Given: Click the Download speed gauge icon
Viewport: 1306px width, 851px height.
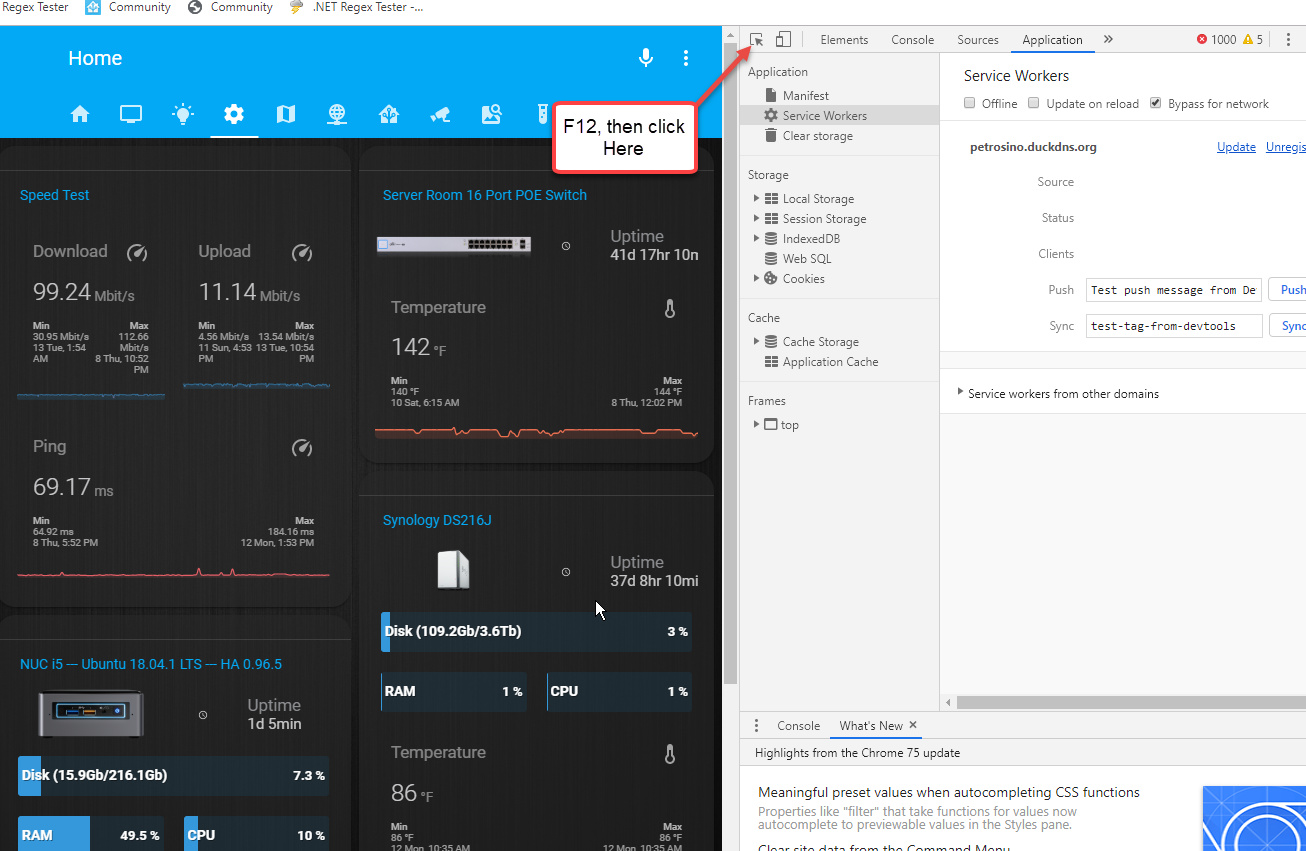Looking at the screenshot, I should (x=137, y=253).
